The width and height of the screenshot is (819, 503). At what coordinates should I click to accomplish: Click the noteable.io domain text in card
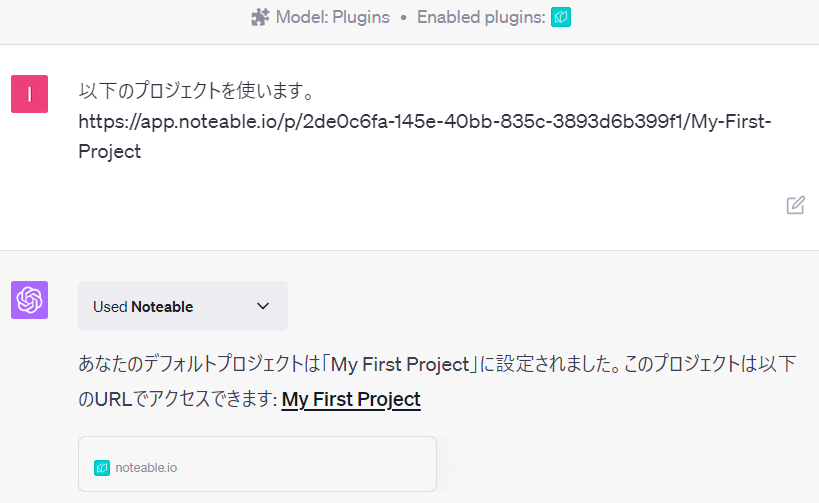[x=146, y=467]
